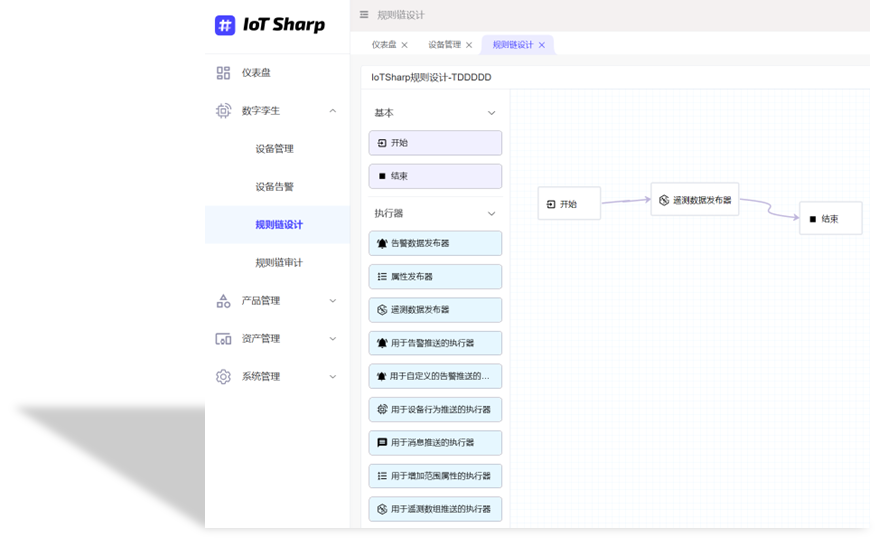Select the 结束 palette block
This screenshot has width=883, height=541.
(435, 176)
